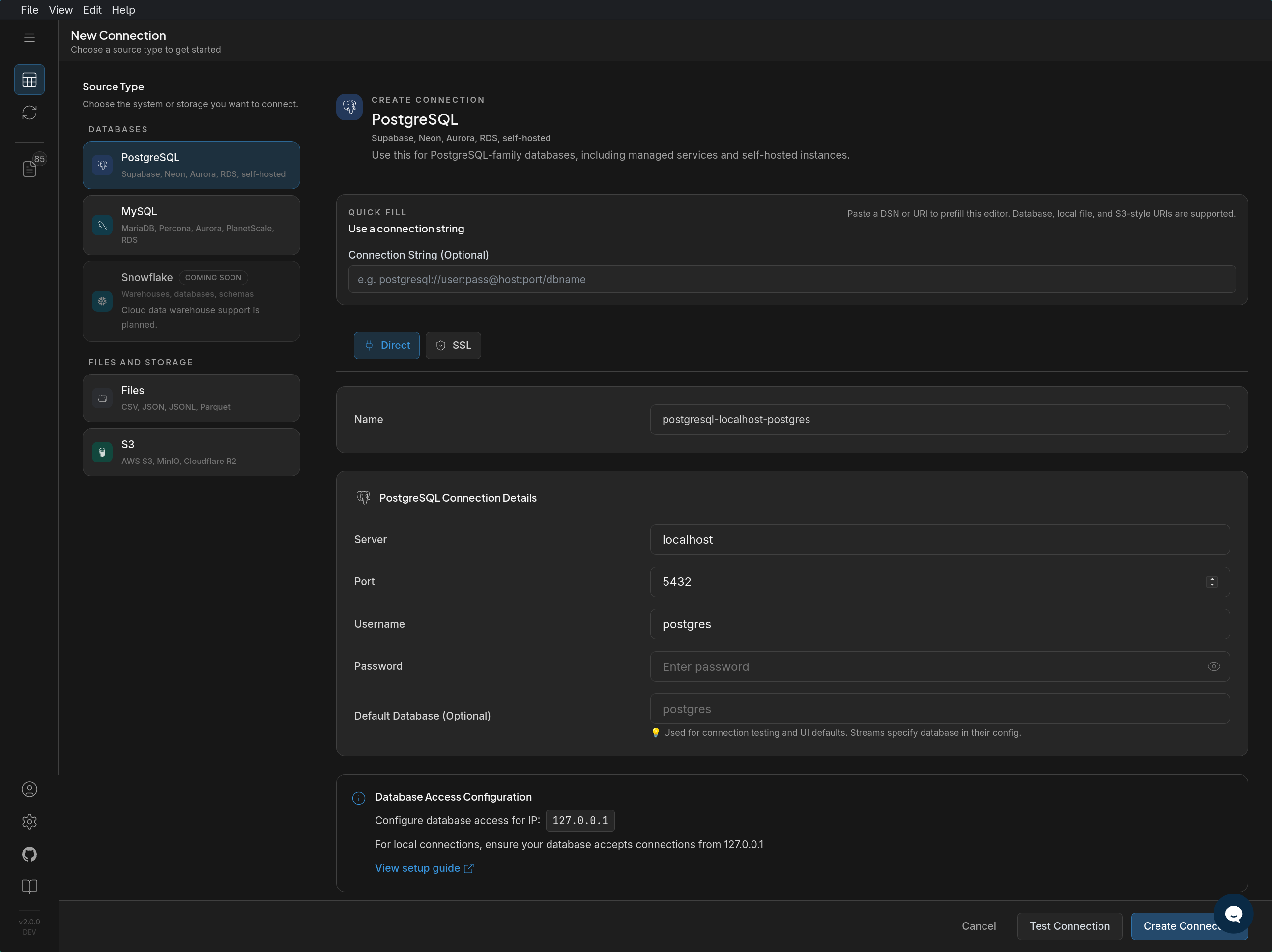Click the 'New Connection' page title
Viewport: 1272px width, 952px height.
point(118,36)
